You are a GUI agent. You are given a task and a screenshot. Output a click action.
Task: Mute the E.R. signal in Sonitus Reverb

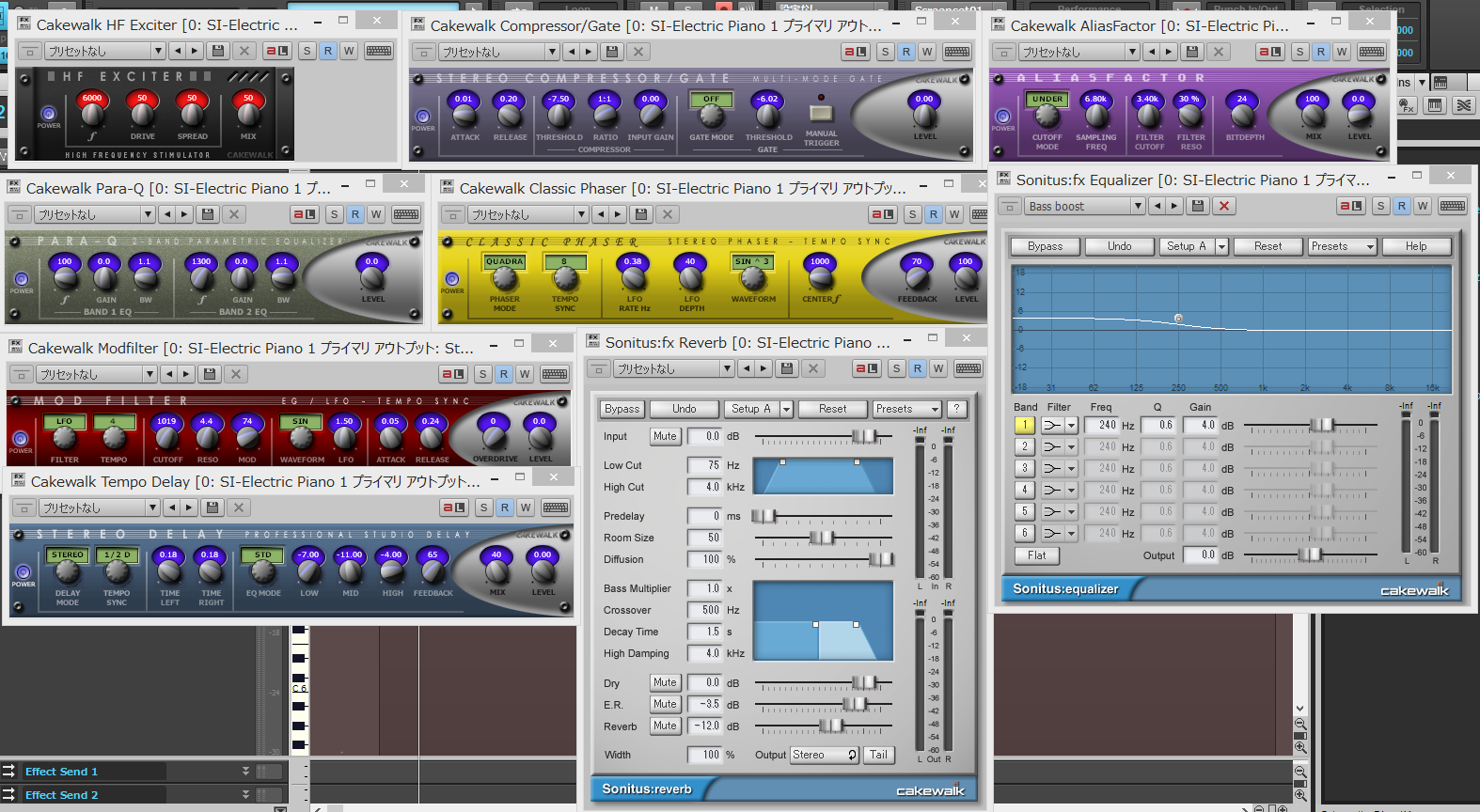[665, 704]
